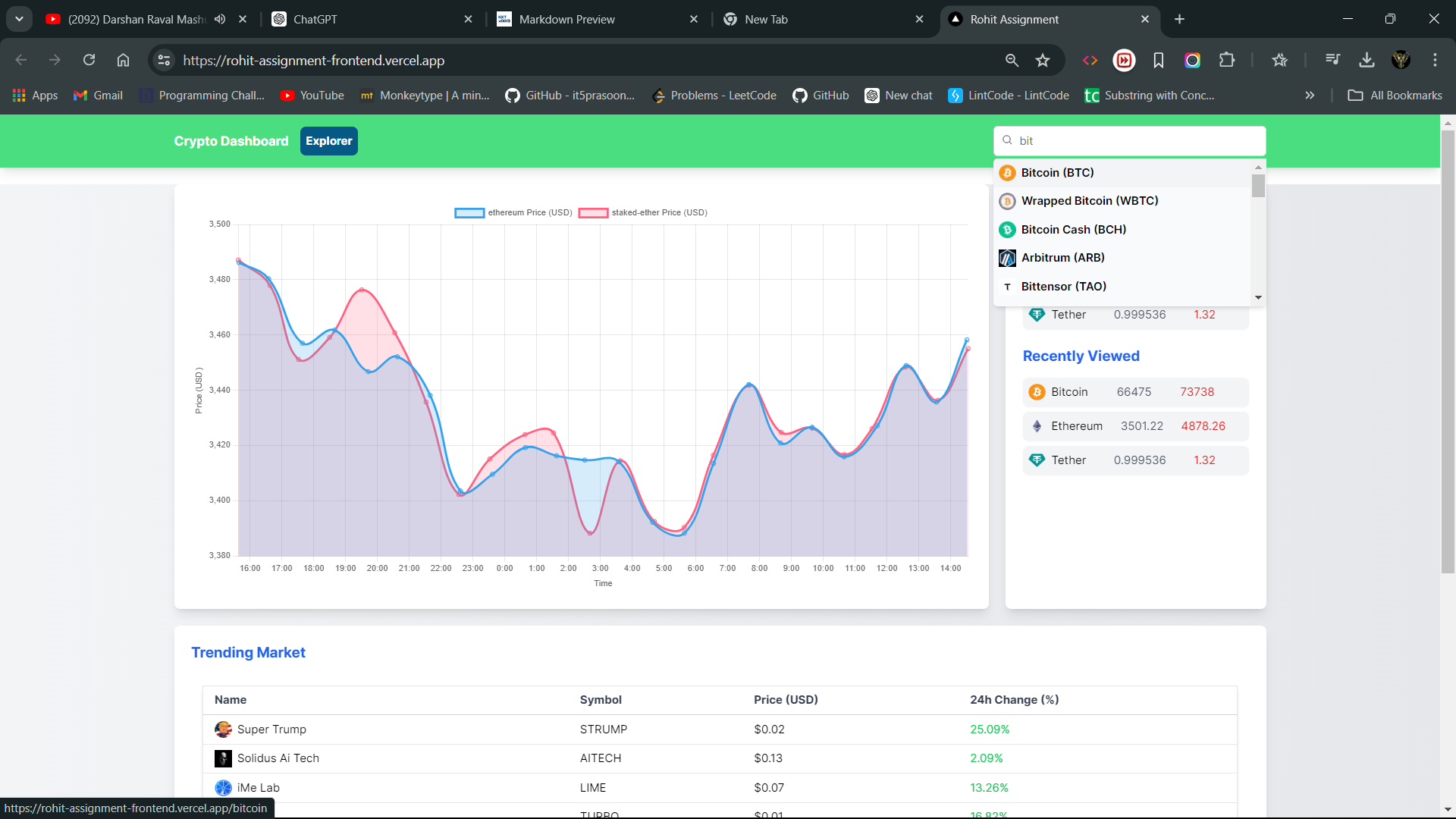Open tab search dropdown arrow

click(x=19, y=20)
